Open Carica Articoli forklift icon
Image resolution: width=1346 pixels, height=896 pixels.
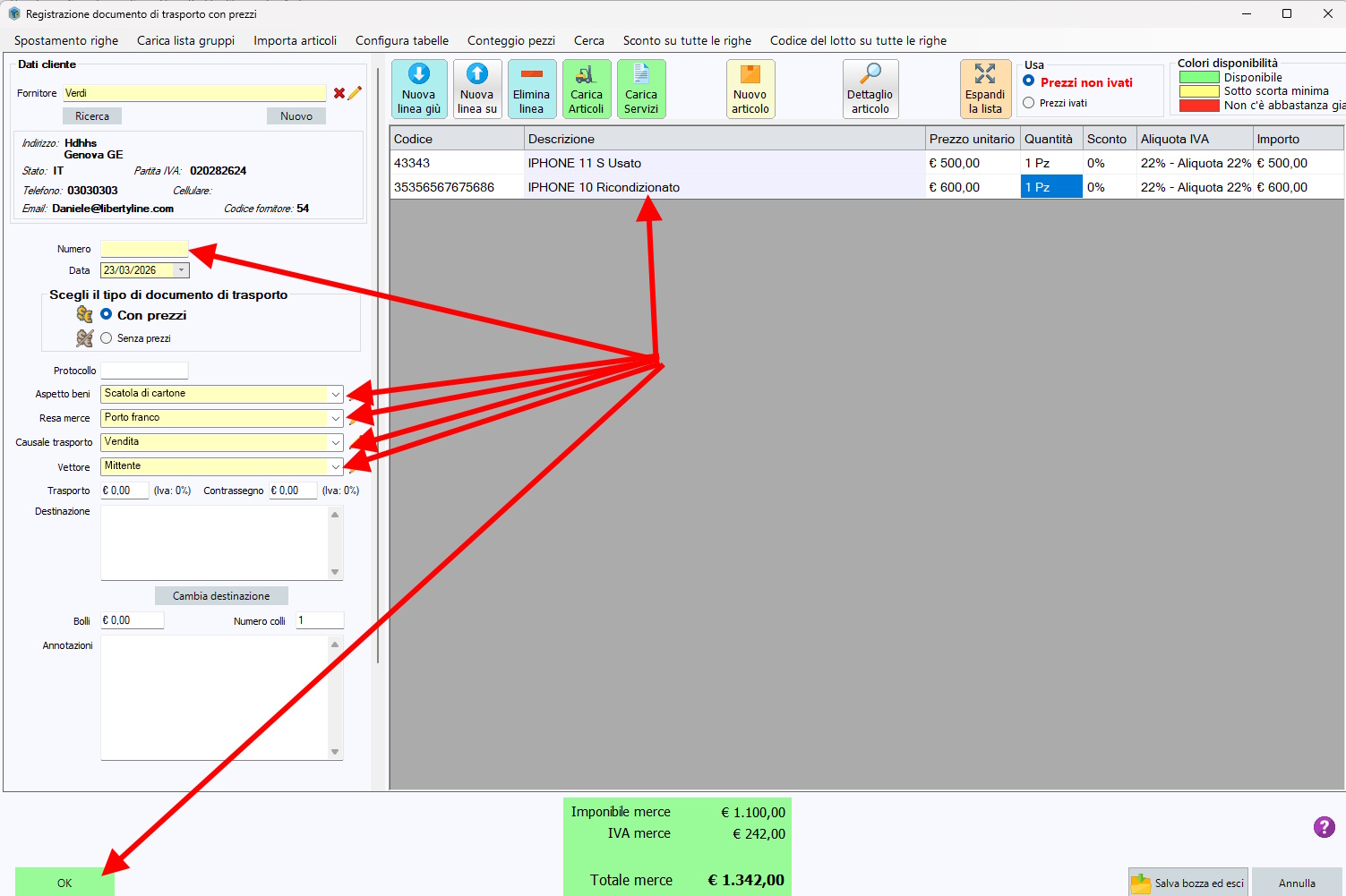586,75
